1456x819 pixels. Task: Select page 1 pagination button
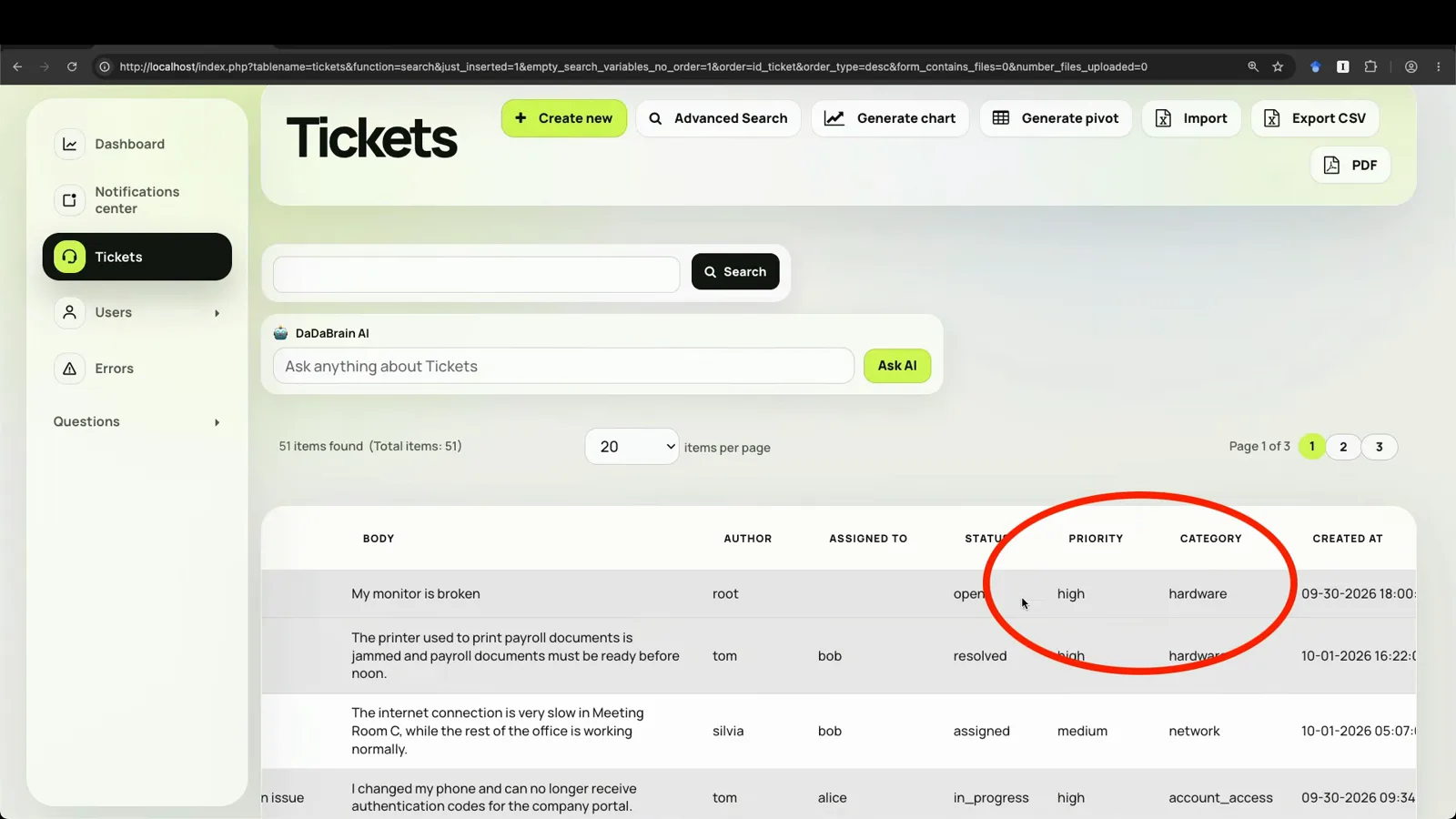click(1312, 447)
